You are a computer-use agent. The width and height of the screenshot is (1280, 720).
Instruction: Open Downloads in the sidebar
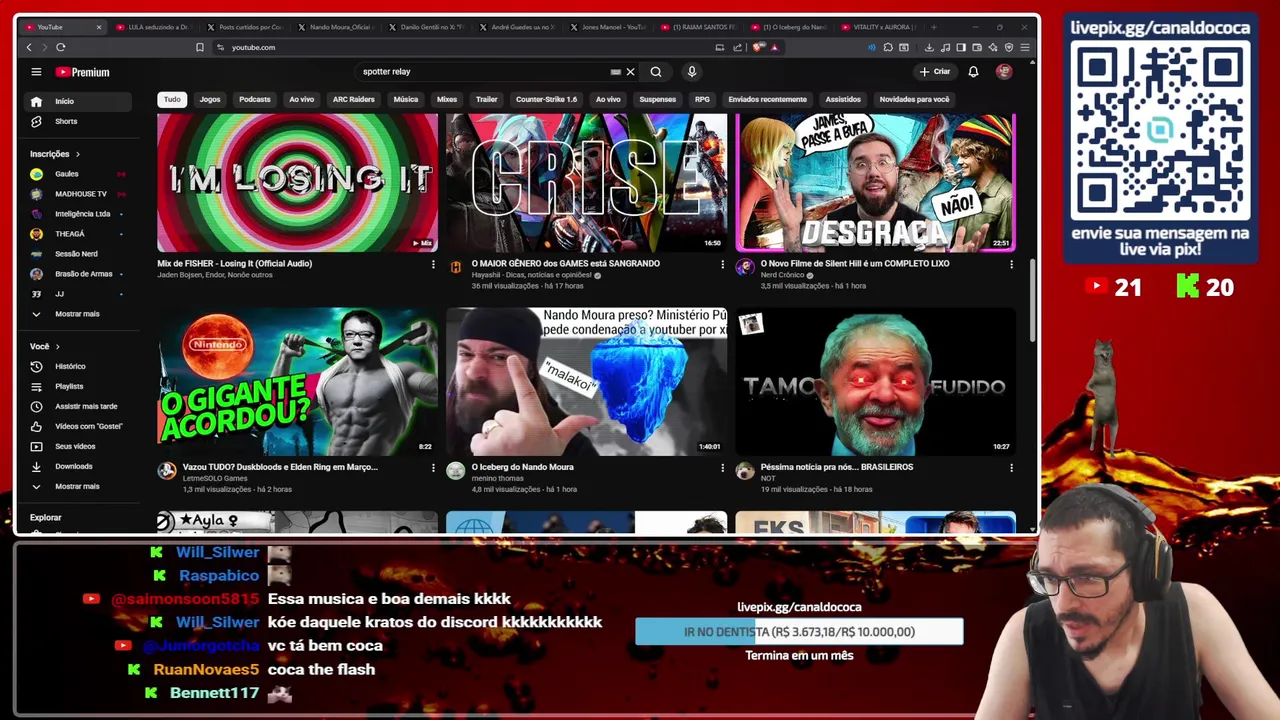tap(78, 466)
